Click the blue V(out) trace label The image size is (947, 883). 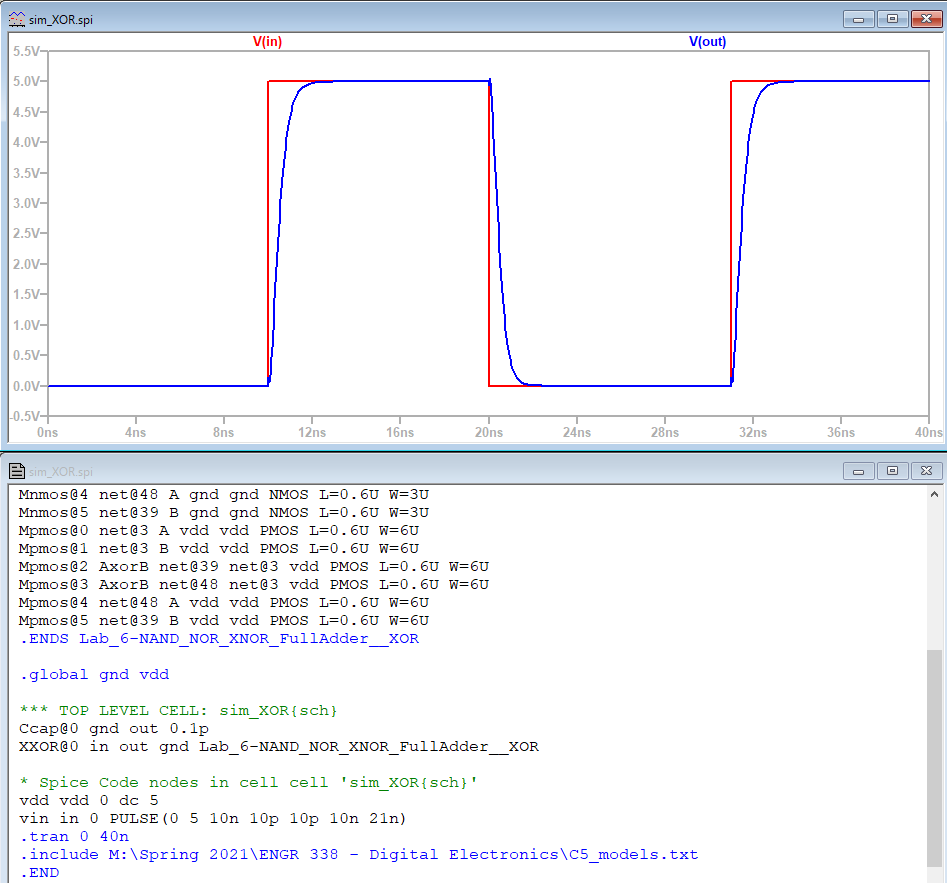(x=707, y=42)
